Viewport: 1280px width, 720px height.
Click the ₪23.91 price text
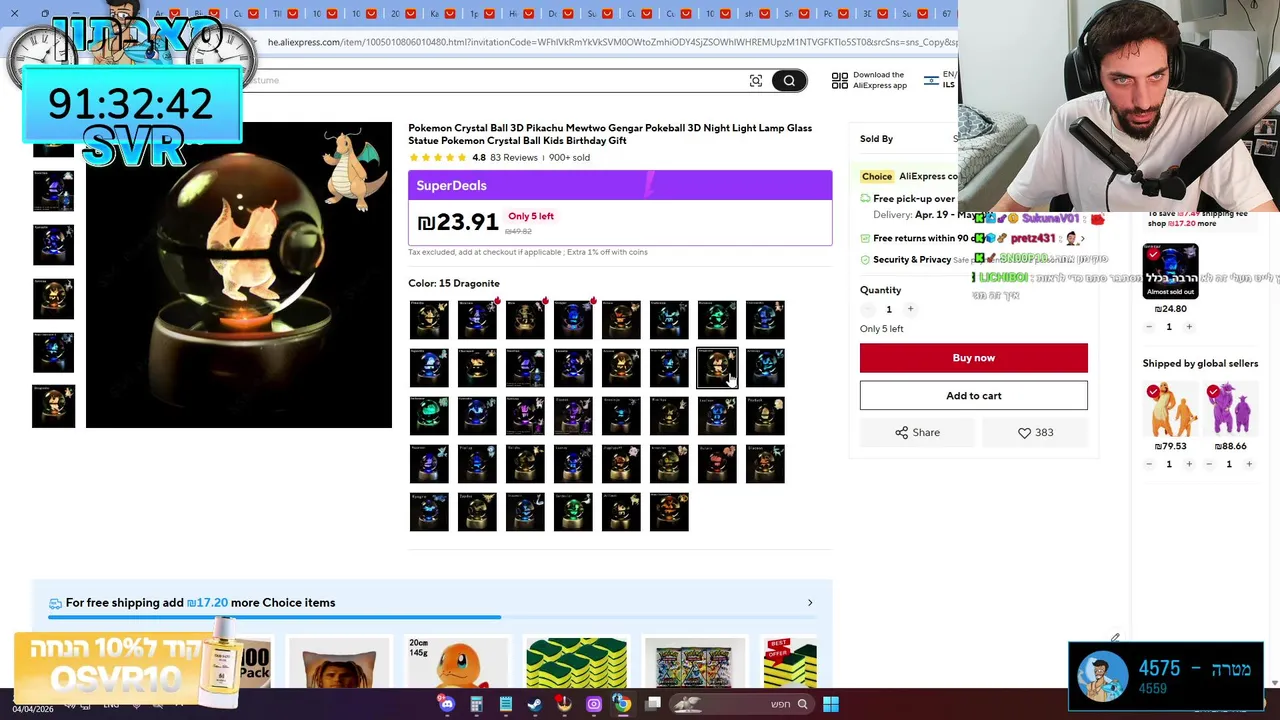pos(458,222)
